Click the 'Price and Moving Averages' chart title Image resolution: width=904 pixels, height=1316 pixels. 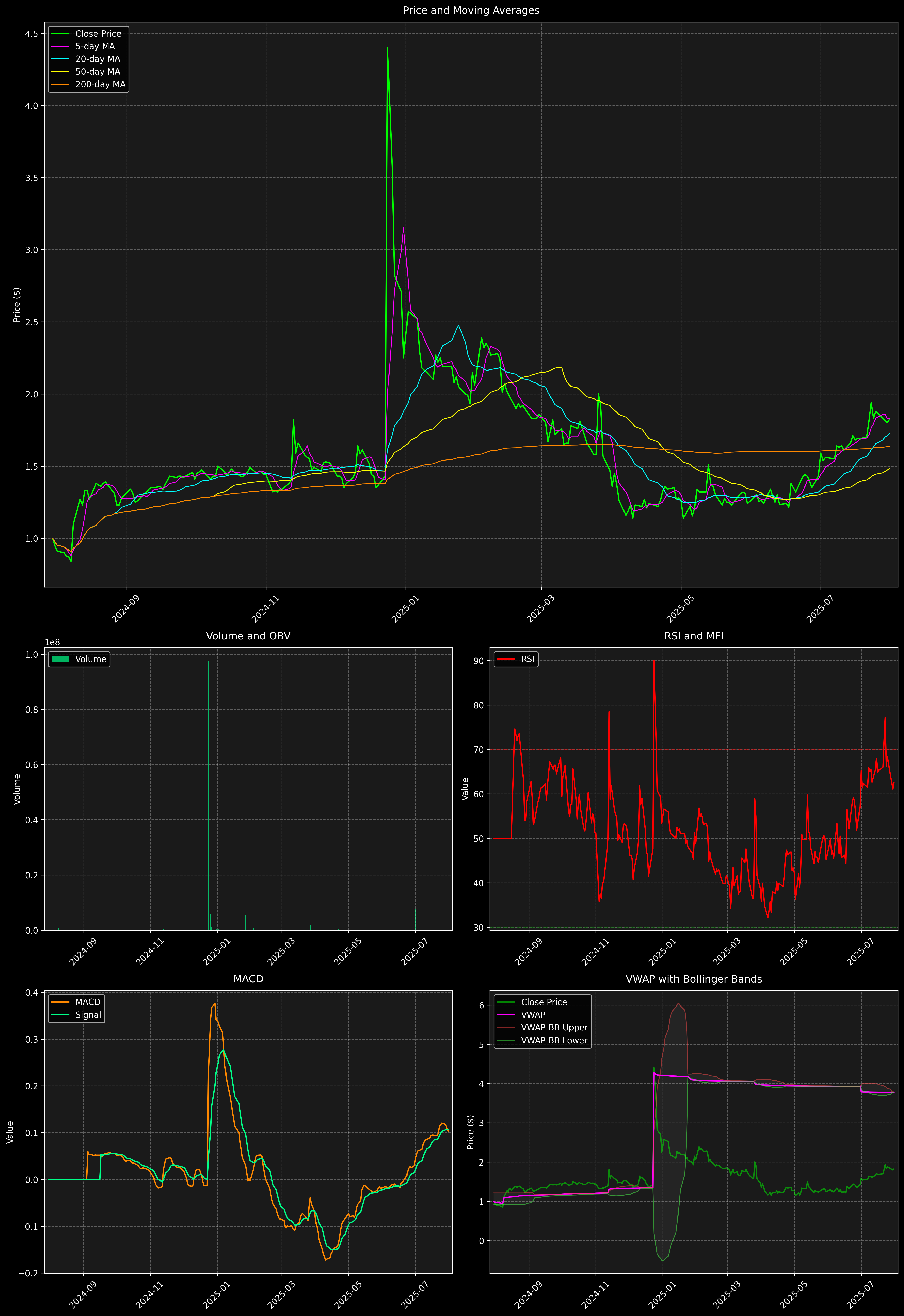pyautogui.click(x=471, y=10)
